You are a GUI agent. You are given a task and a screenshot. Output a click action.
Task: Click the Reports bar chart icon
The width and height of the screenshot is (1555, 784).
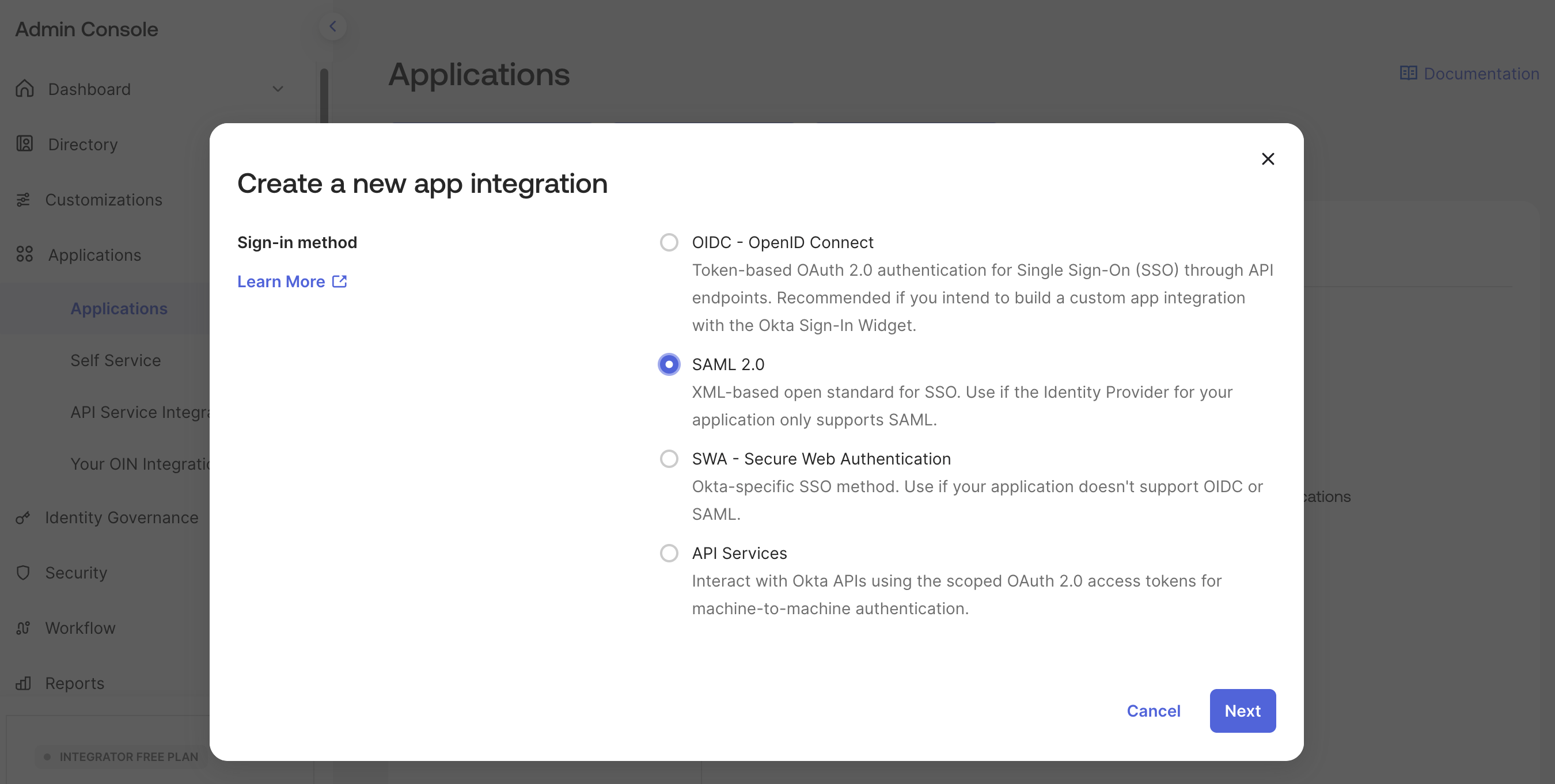tap(23, 683)
